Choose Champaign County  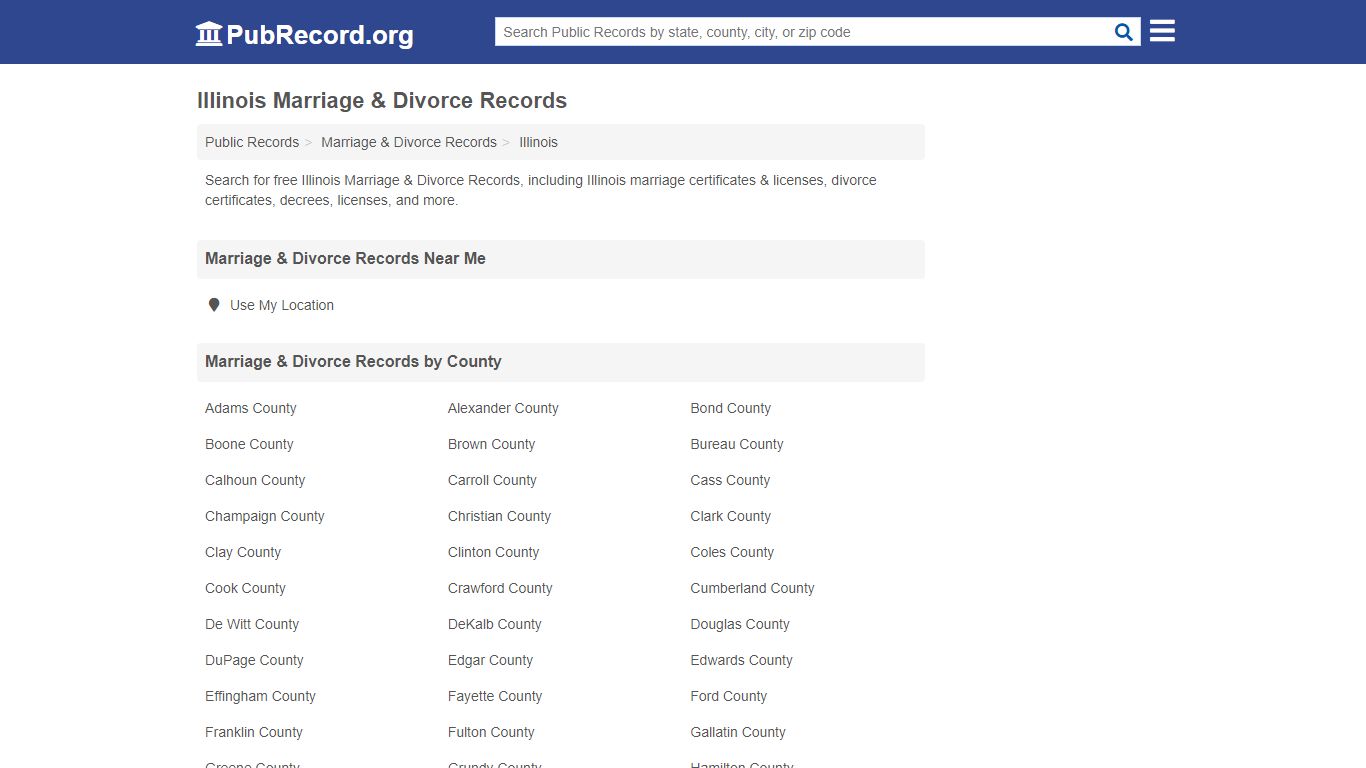(x=265, y=516)
